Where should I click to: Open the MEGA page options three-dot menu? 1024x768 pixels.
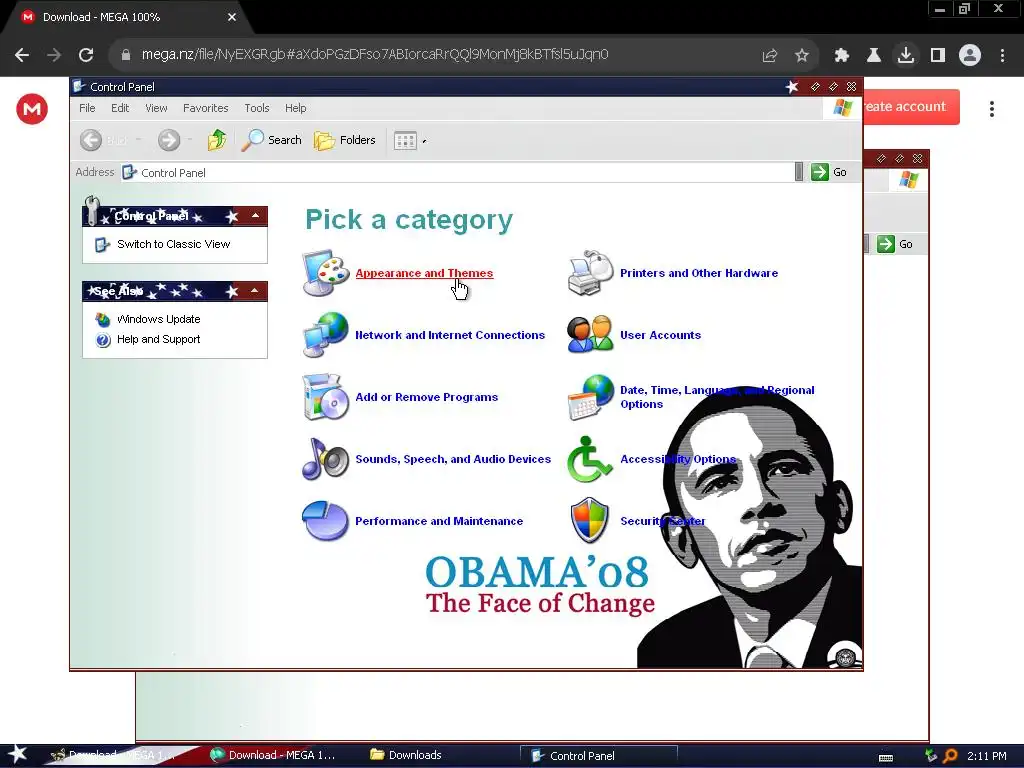pos(991,109)
